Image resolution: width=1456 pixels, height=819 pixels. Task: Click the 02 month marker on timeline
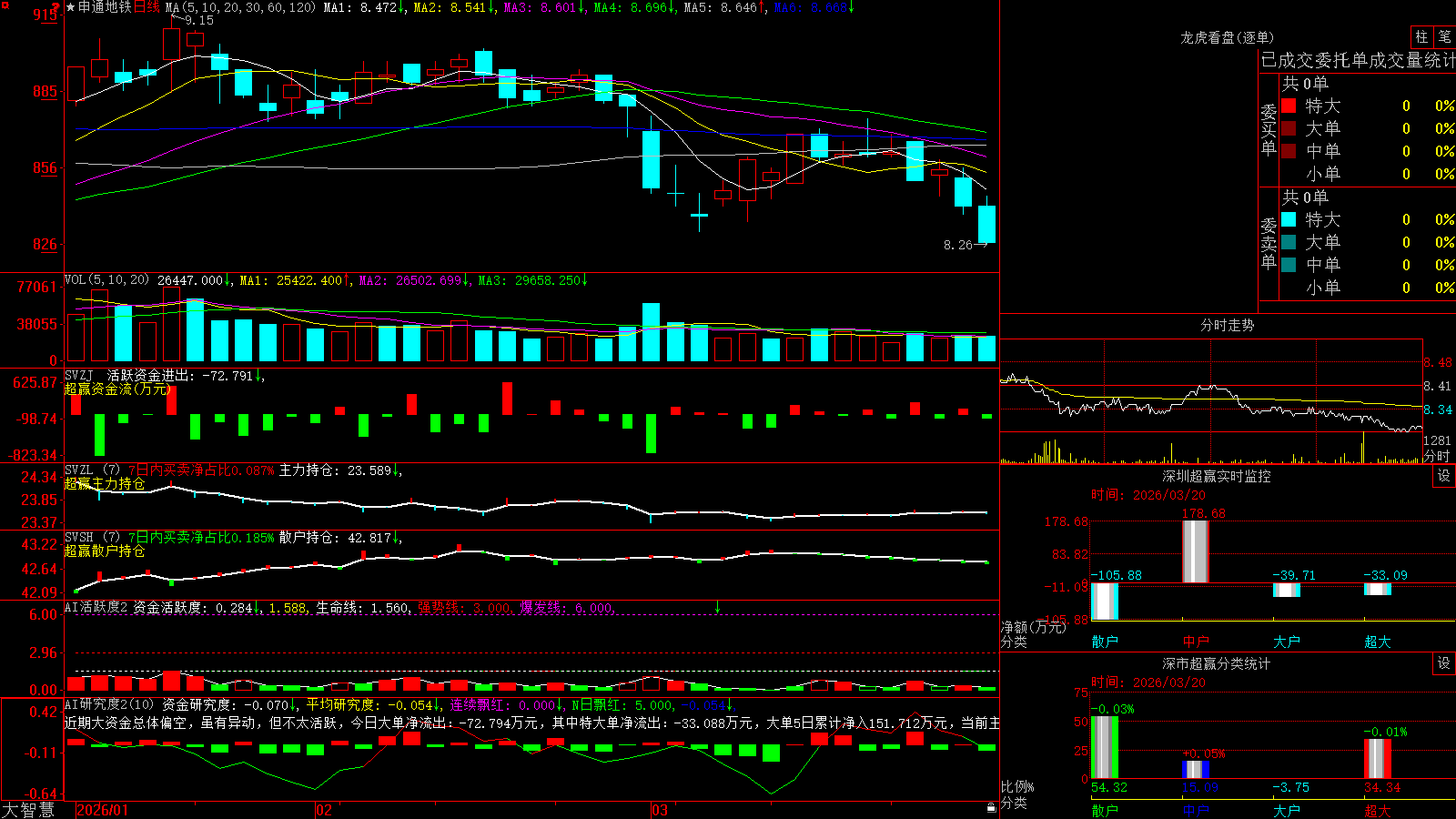[323, 810]
